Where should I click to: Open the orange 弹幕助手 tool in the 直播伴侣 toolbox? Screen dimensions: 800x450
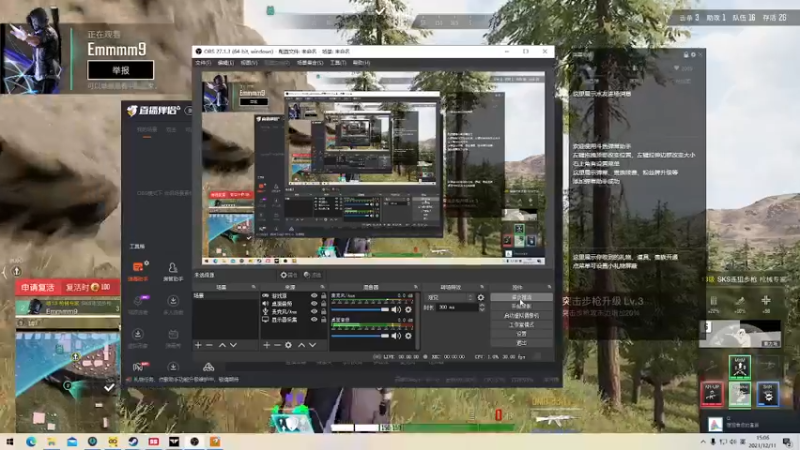(138, 271)
